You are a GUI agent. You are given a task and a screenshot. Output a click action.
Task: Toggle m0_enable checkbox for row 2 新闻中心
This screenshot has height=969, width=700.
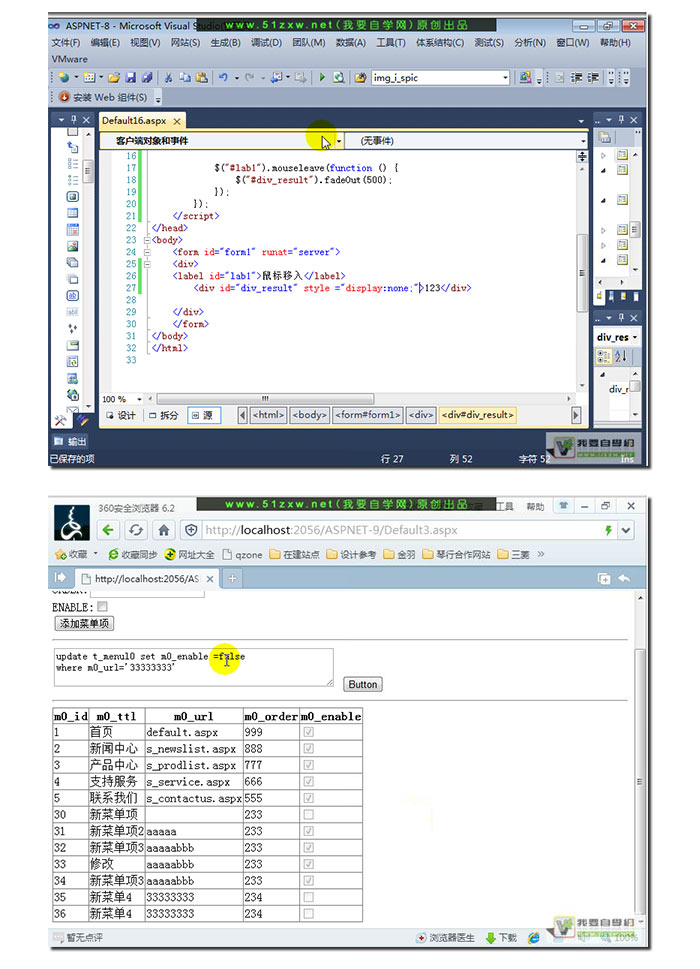pyautogui.click(x=308, y=748)
